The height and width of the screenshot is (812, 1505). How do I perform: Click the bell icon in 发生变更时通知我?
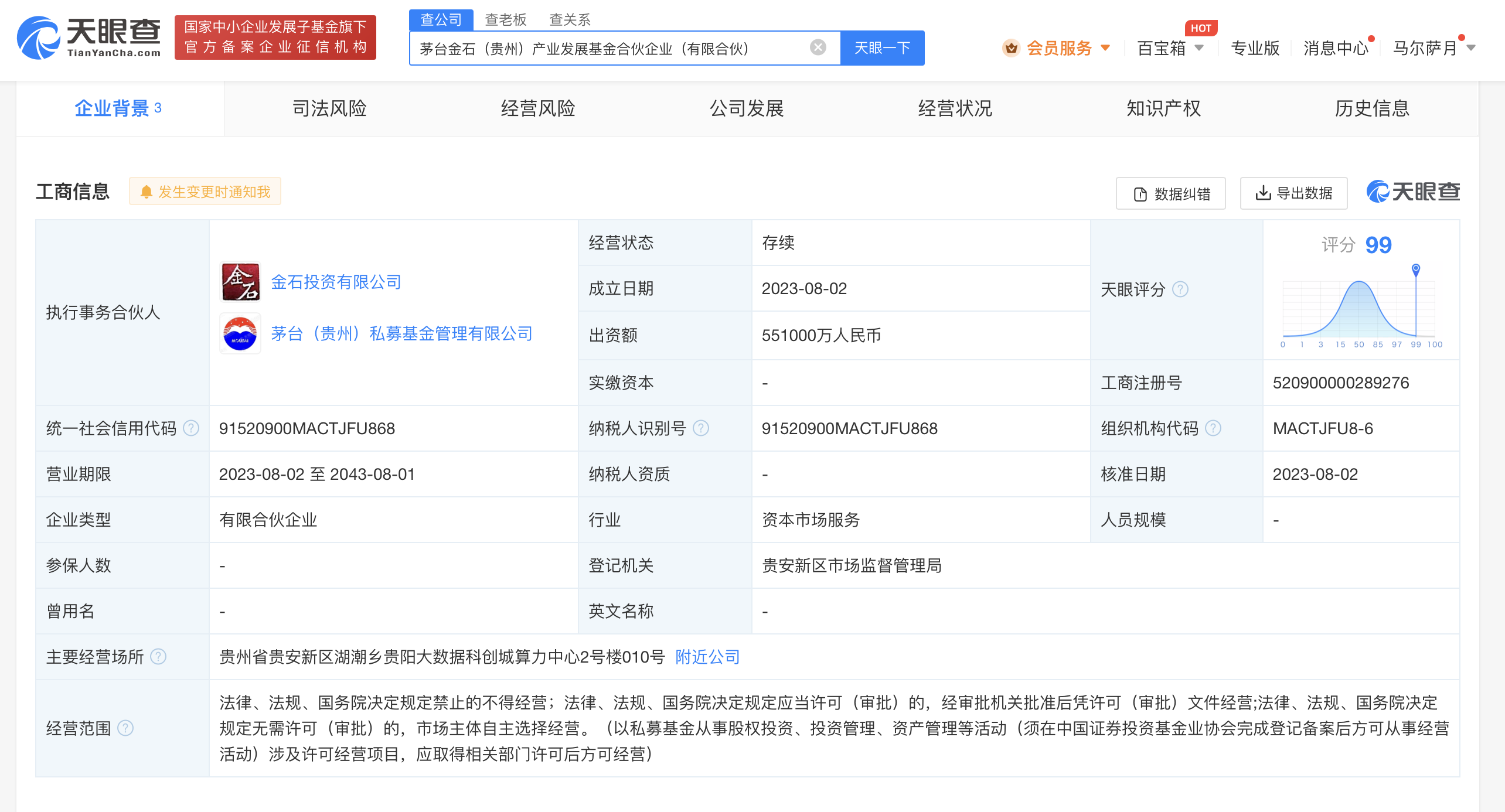click(147, 192)
